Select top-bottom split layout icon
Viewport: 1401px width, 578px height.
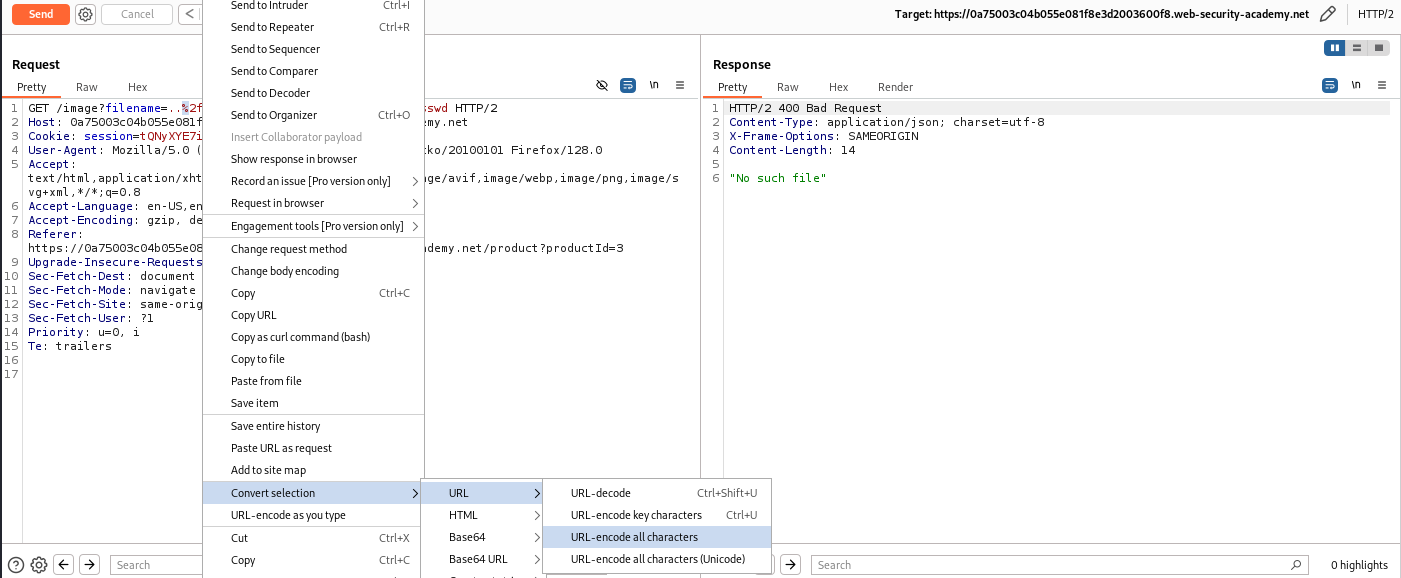pos(1357,48)
